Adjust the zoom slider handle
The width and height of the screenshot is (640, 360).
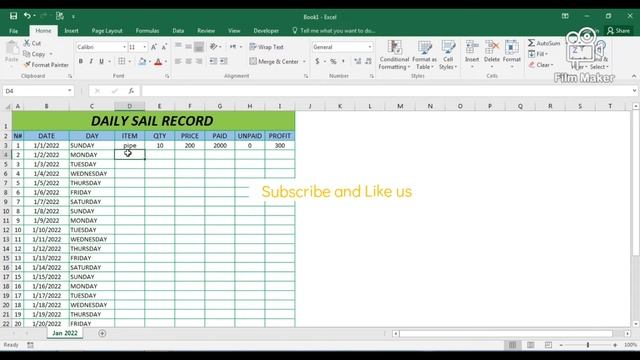click(x=588, y=345)
